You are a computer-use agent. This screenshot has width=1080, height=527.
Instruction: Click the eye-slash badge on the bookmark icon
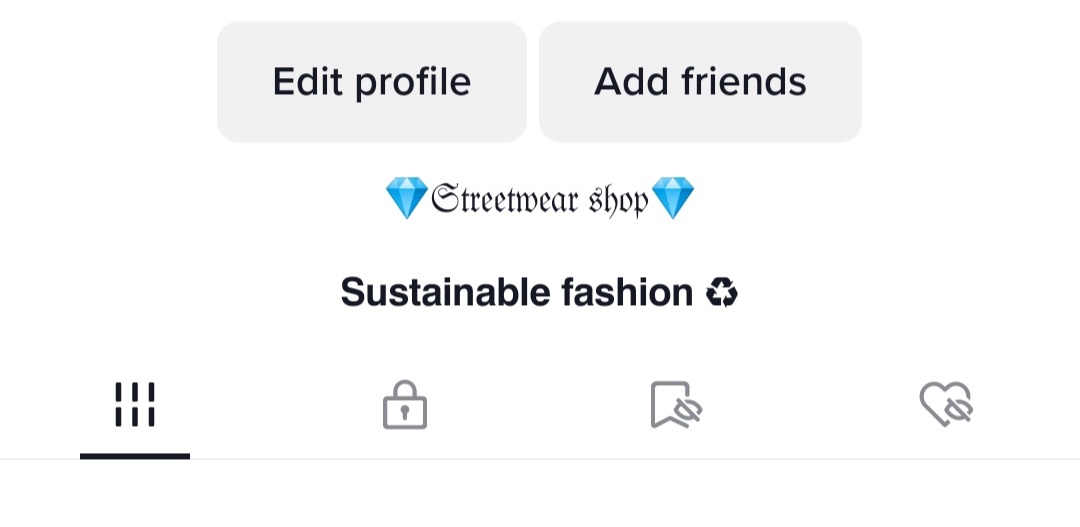pyautogui.click(x=687, y=411)
